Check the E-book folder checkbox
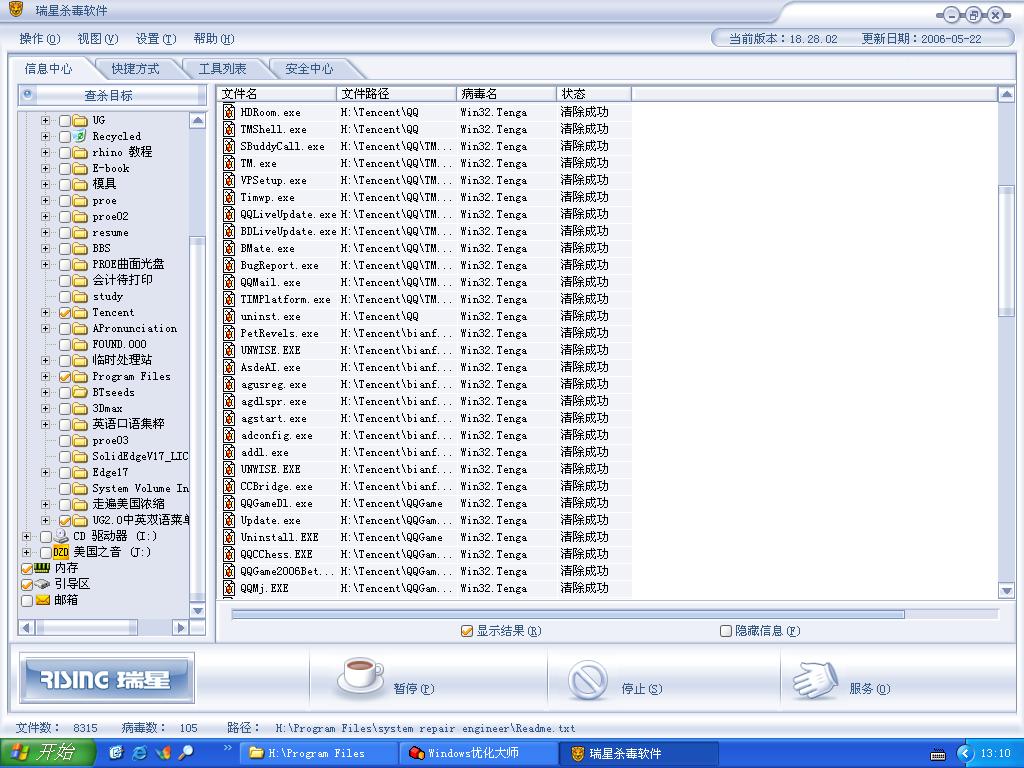Screen dimensions: 1024x768 click(65, 168)
